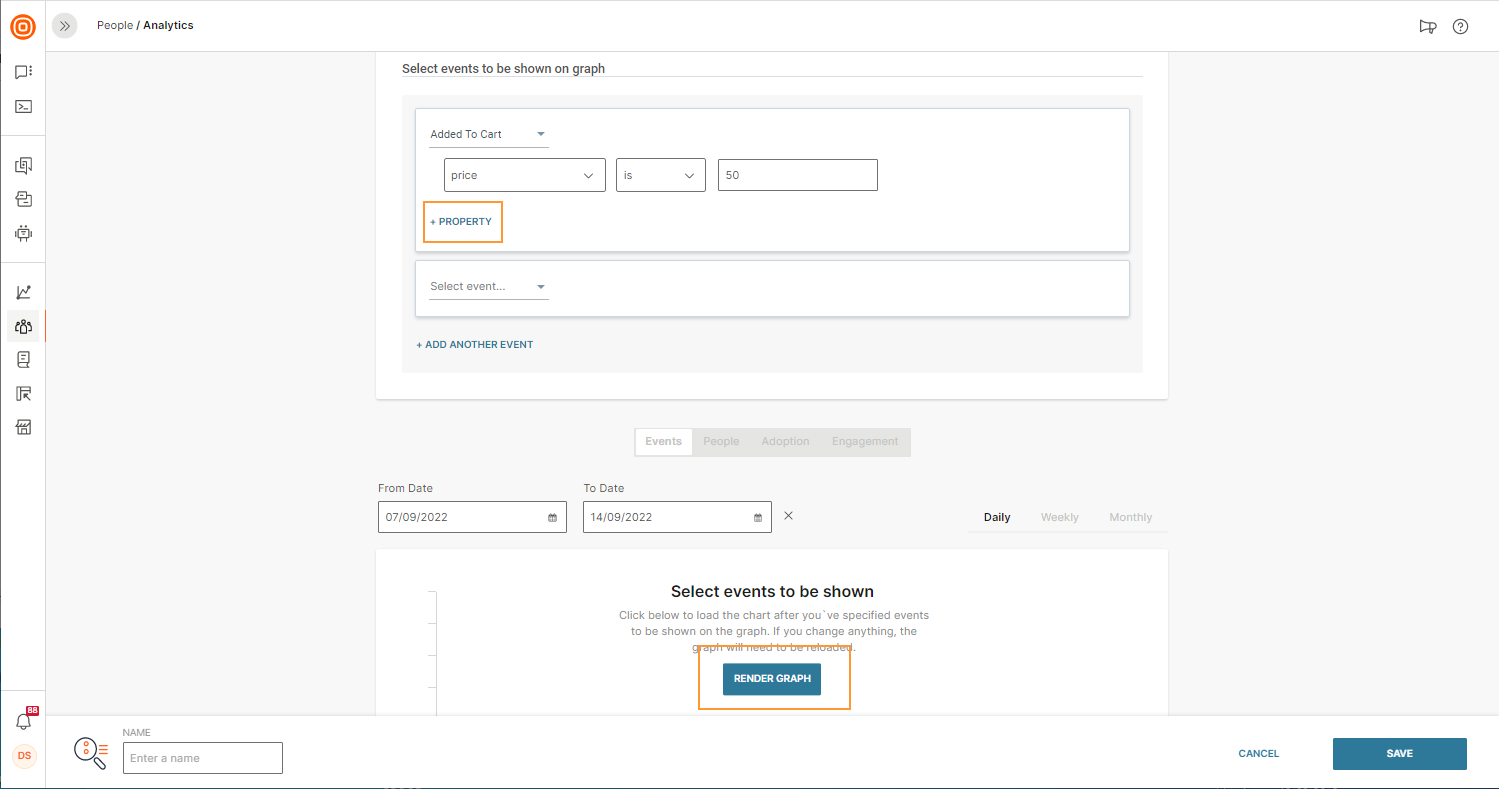The image size is (1499, 789).
Task: Open the storefront icon in the sidebar
Action: [23, 427]
